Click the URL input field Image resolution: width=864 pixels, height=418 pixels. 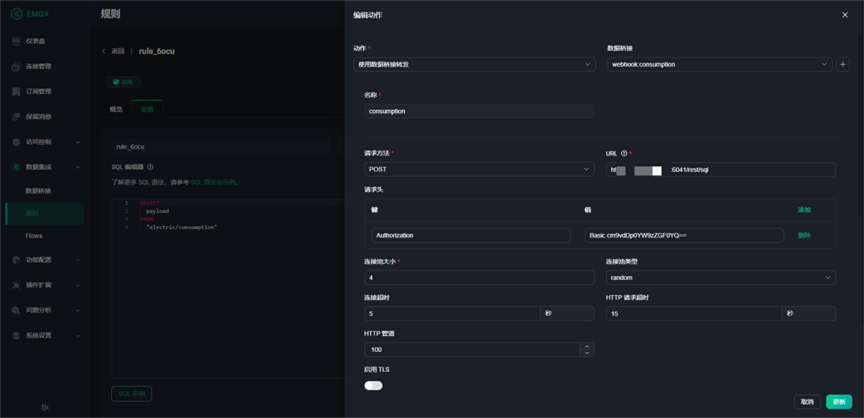(721, 170)
